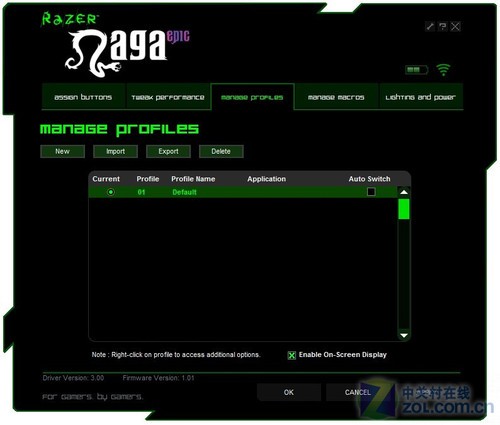Disable Enable On-Screen Display checkbox

[292, 355]
